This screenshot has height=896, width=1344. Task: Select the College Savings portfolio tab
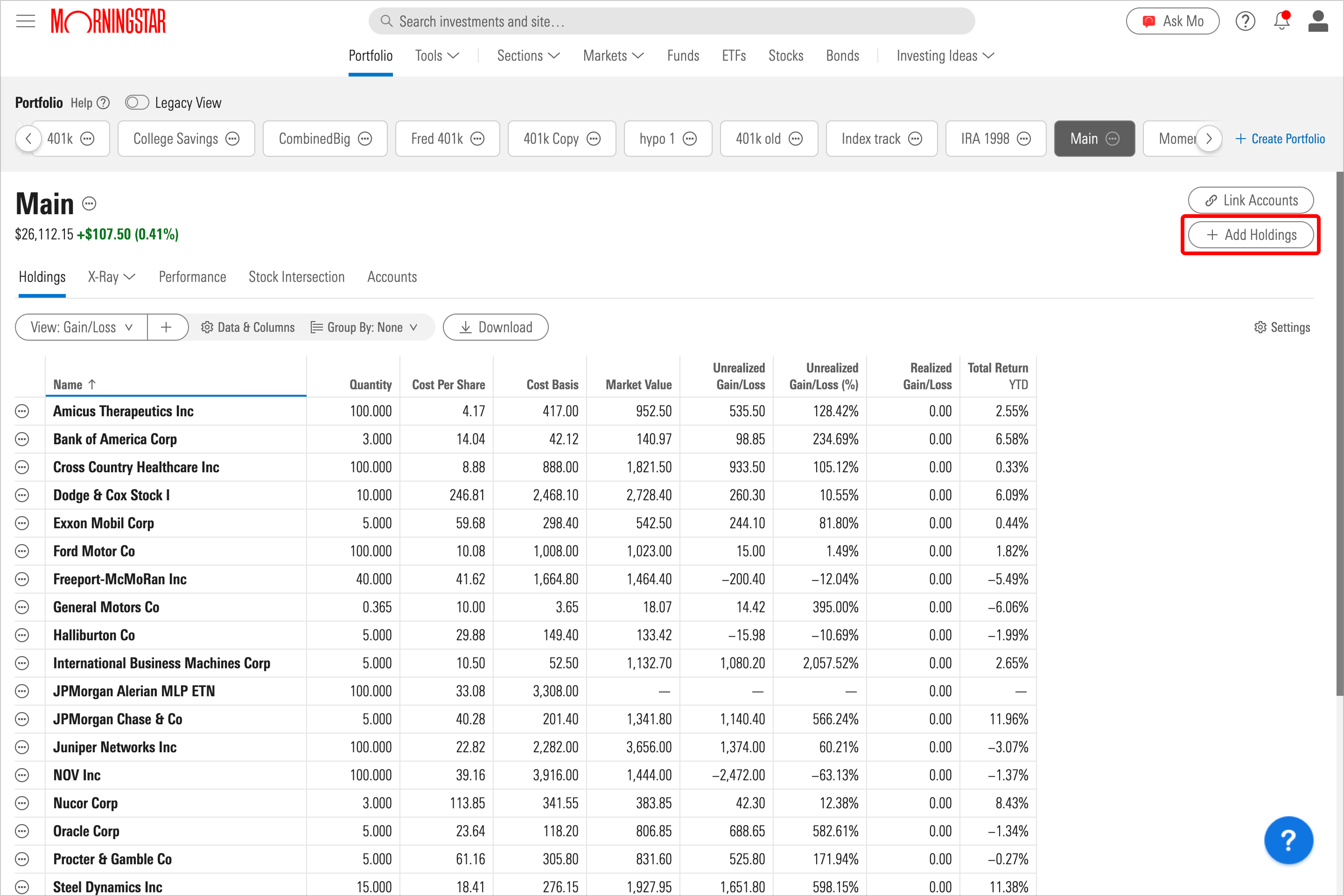click(175, 139)
